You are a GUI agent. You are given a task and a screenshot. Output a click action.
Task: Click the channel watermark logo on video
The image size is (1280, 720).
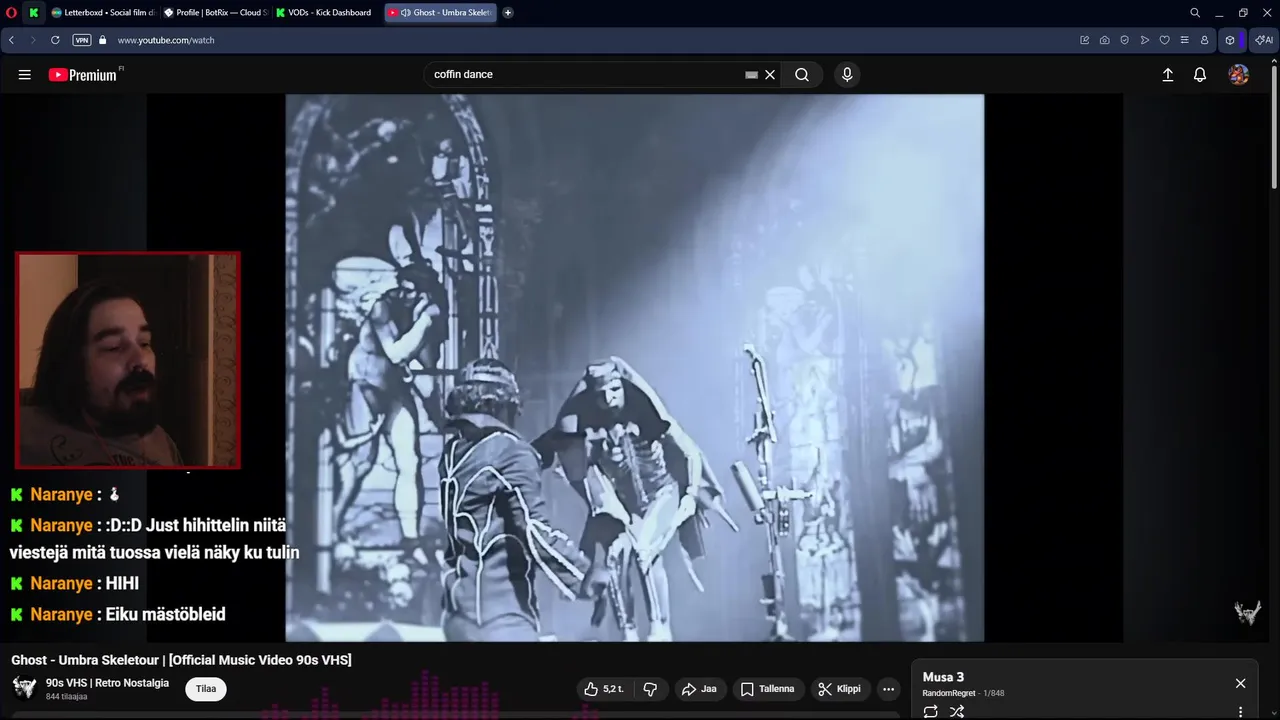tap(1247, 613)
